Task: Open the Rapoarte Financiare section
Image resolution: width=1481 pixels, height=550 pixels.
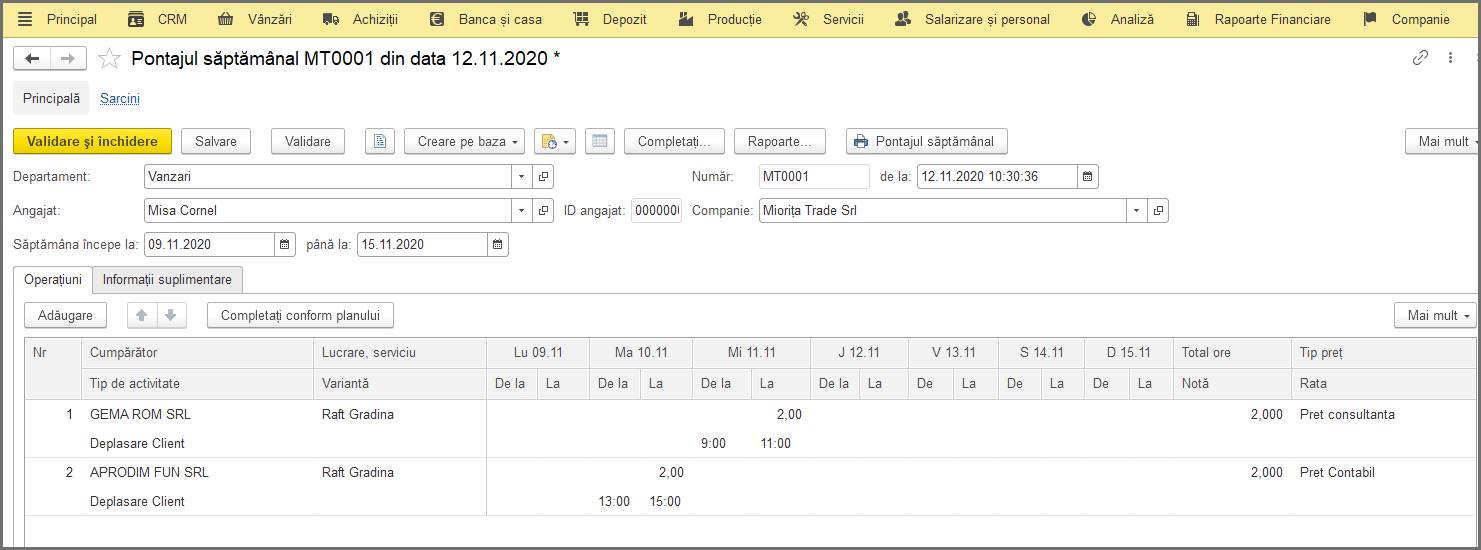Action: coord(1258,19)
